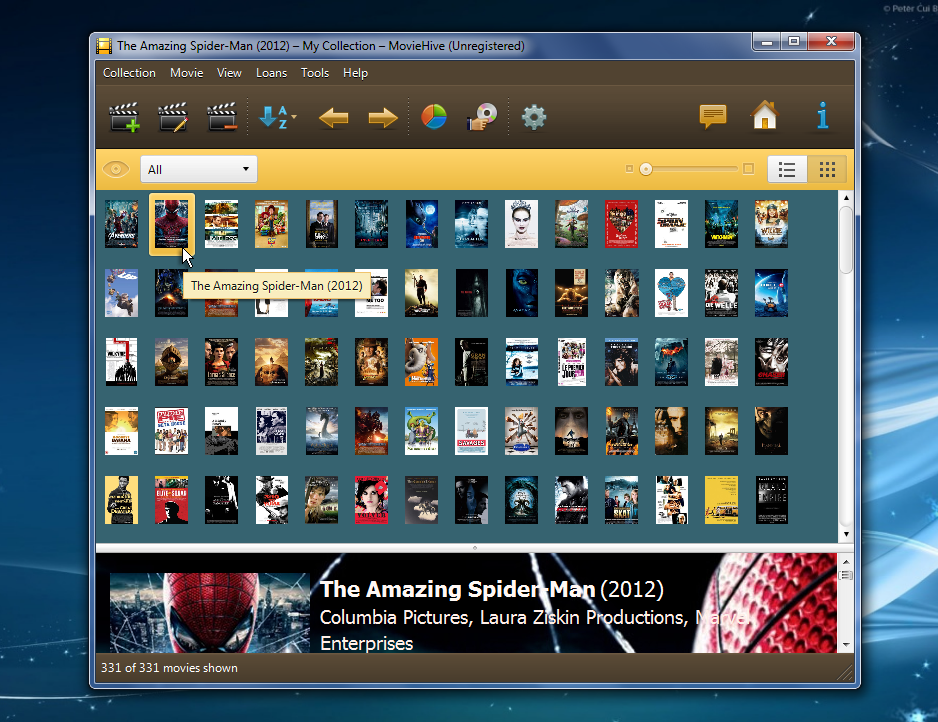Open the Movie menu

click(187, 73)
